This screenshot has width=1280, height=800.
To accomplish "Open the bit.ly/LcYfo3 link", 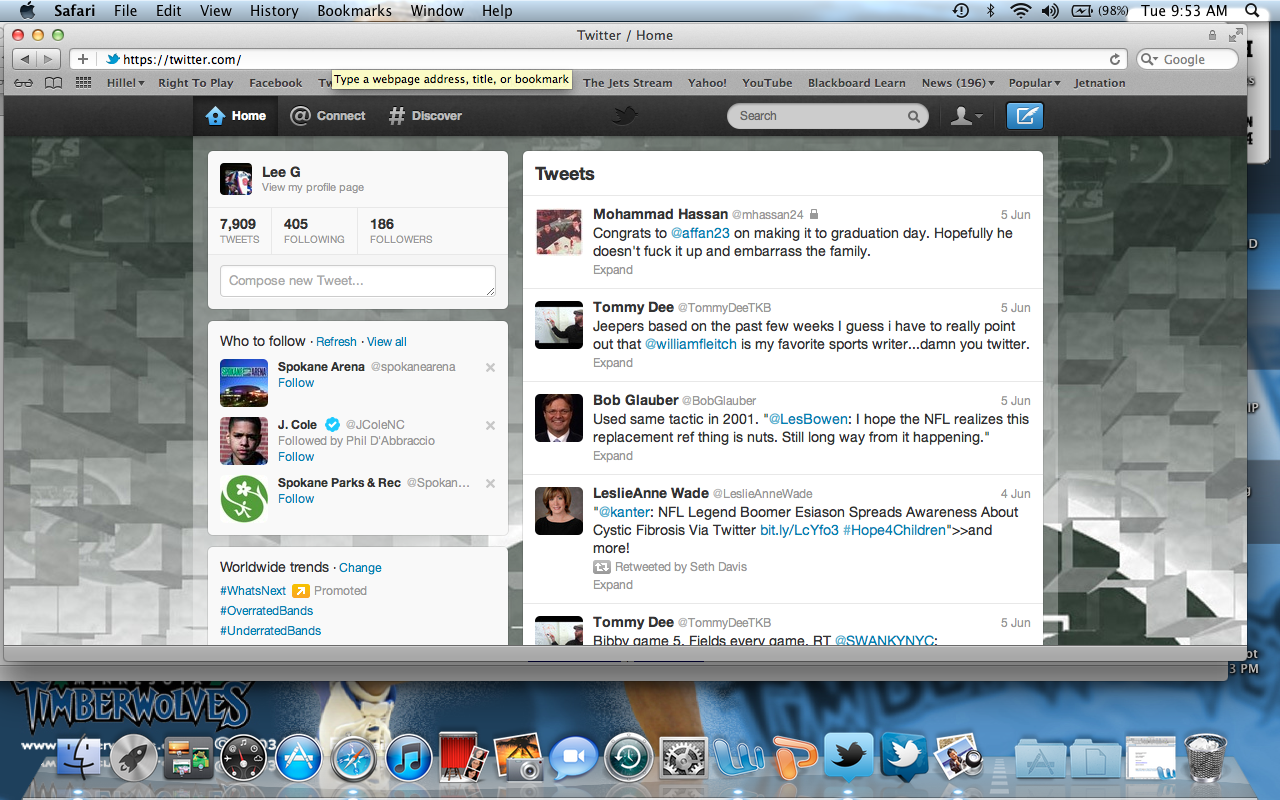I will 799,530.
